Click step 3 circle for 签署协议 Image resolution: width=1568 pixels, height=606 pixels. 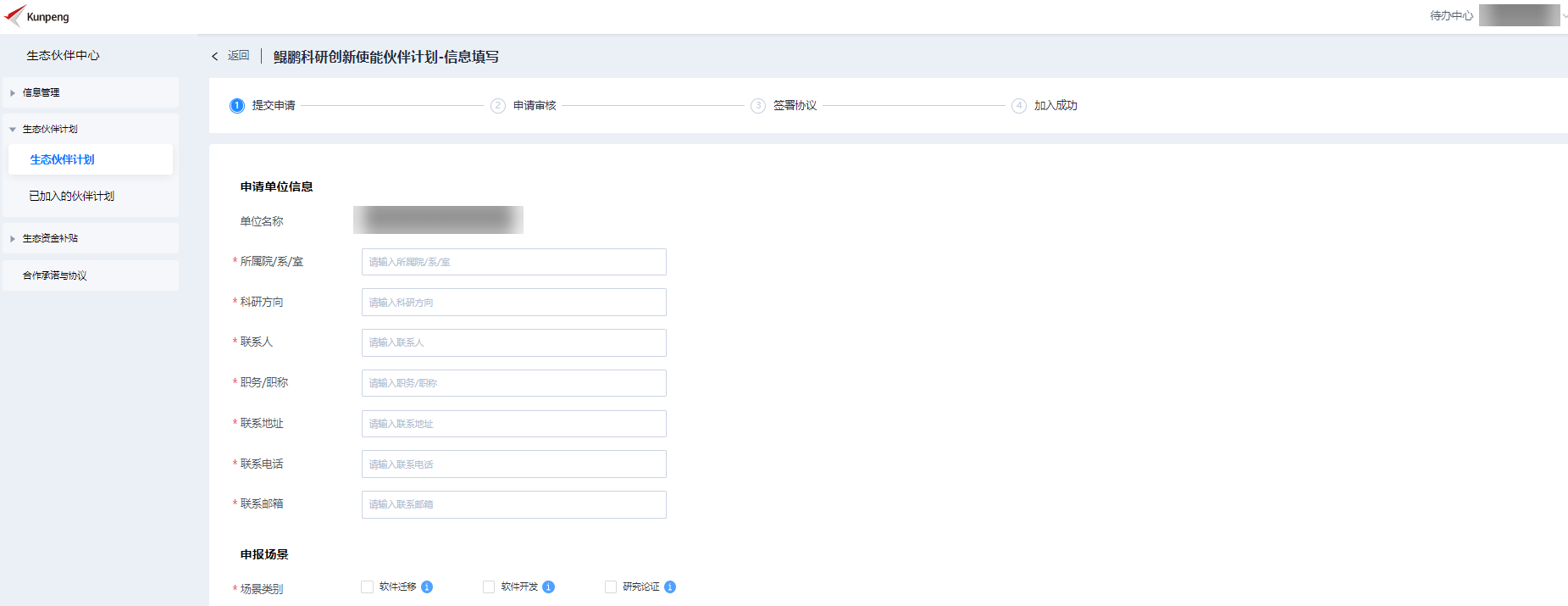758,105
